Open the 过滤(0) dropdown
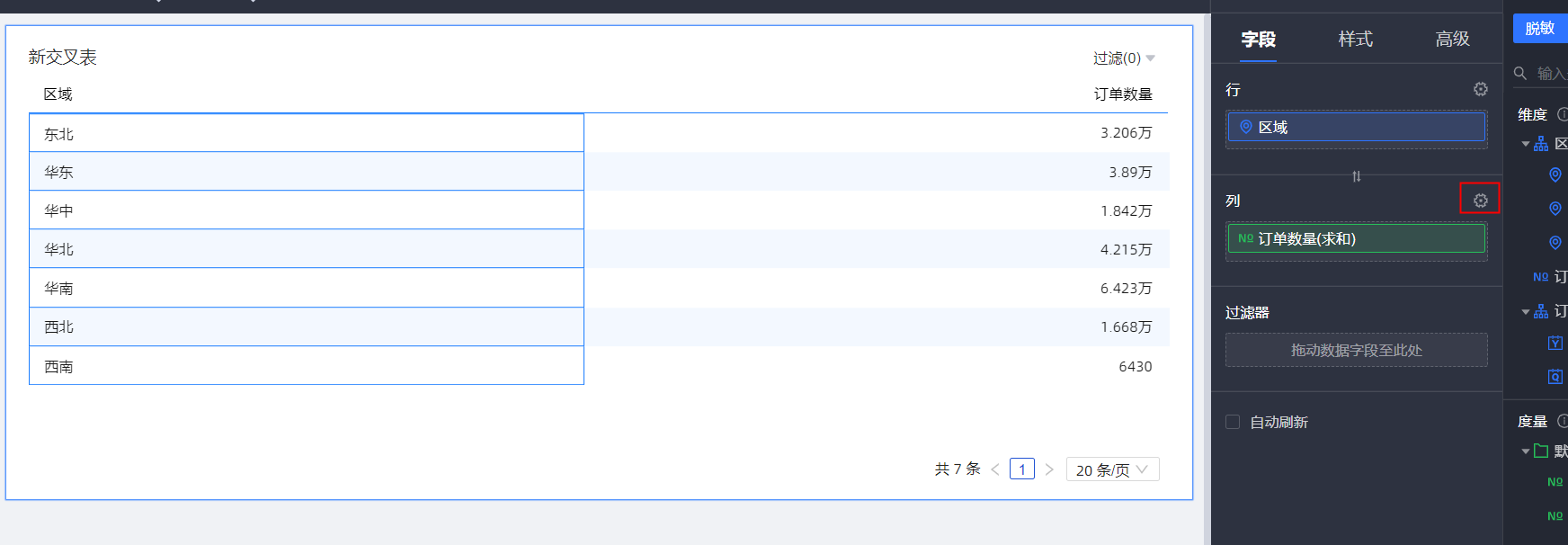The image size is (1568, 545). (x=1124, y=58)
